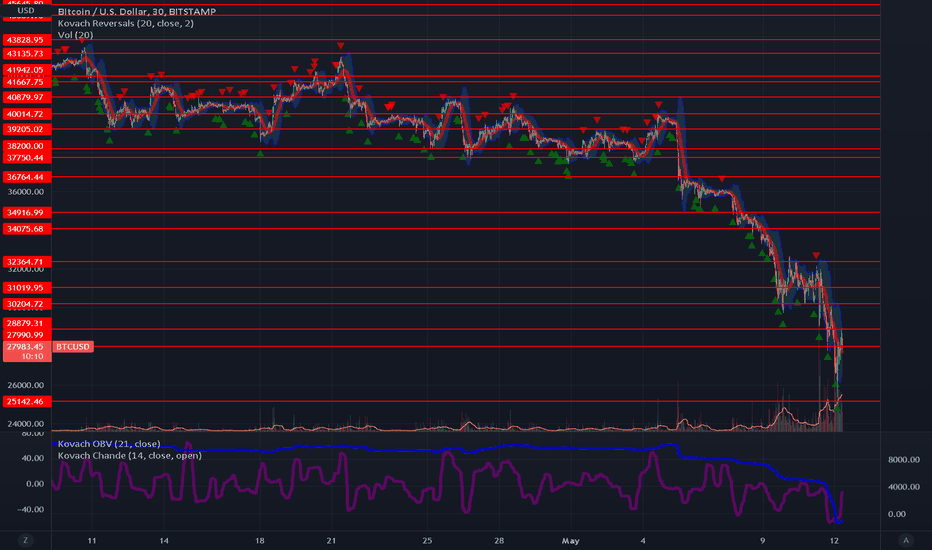Image resolution: width=932 pixels, height=550 pixels.
Task: Click the 36764.44 price level label
Action: pyautogui.click(x=27, y=177)
